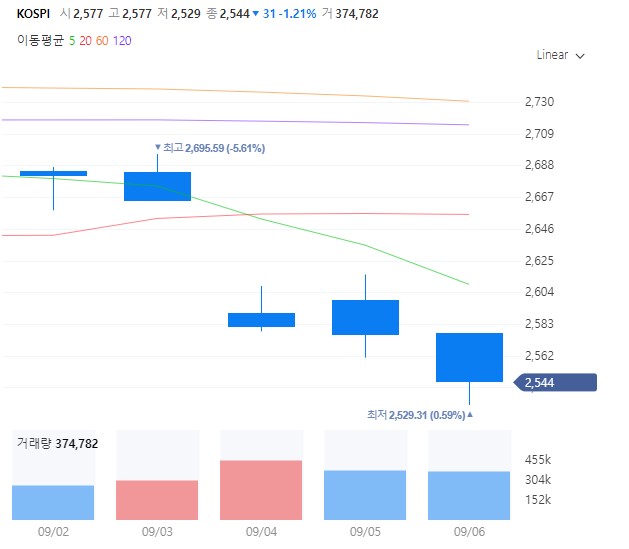Click the 20-day moving average label
This screenshot has height=549, width=629.
pos(85,41)
